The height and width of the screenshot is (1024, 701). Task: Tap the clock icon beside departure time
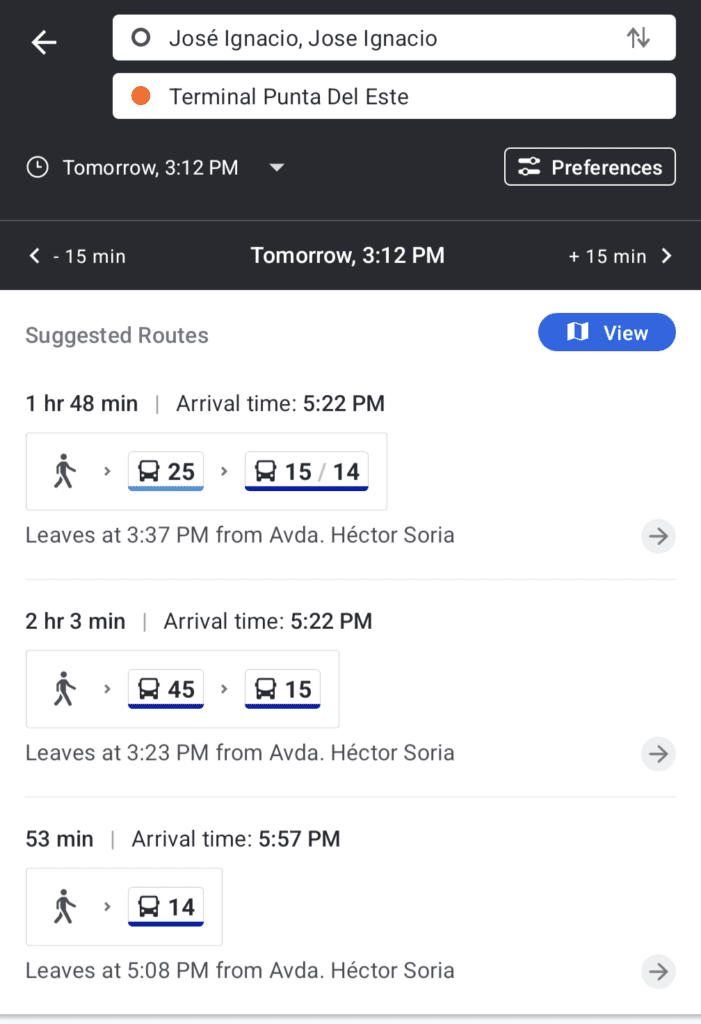(37, 167)
